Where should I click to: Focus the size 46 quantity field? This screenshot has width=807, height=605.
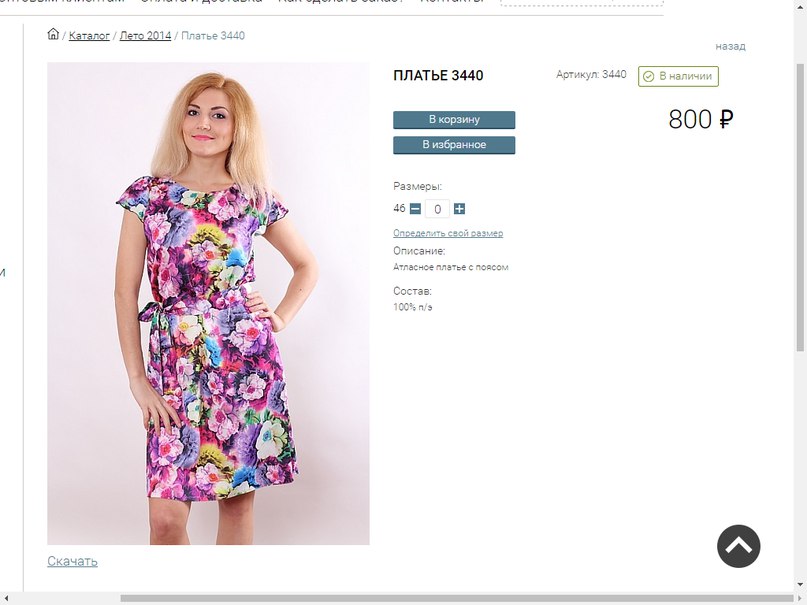[x=437, y=209]
